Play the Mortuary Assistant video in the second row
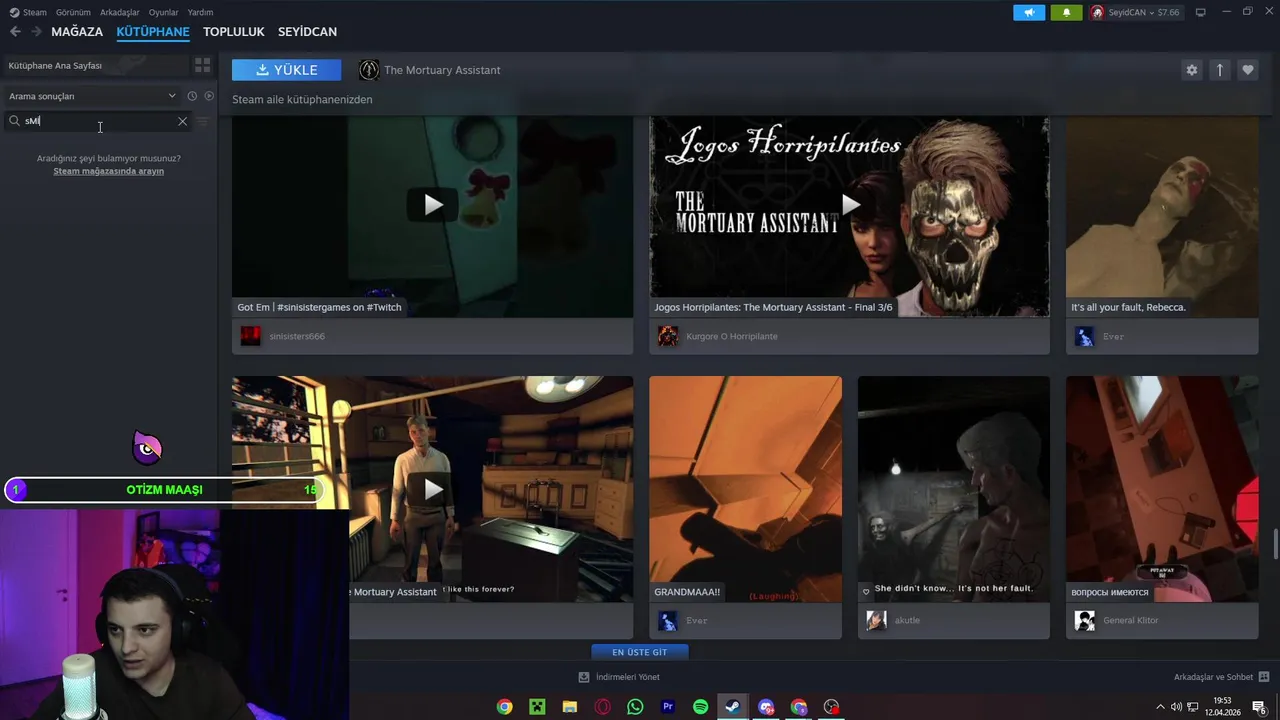This screenshot has height=720, width=1280. click(433, 489)
